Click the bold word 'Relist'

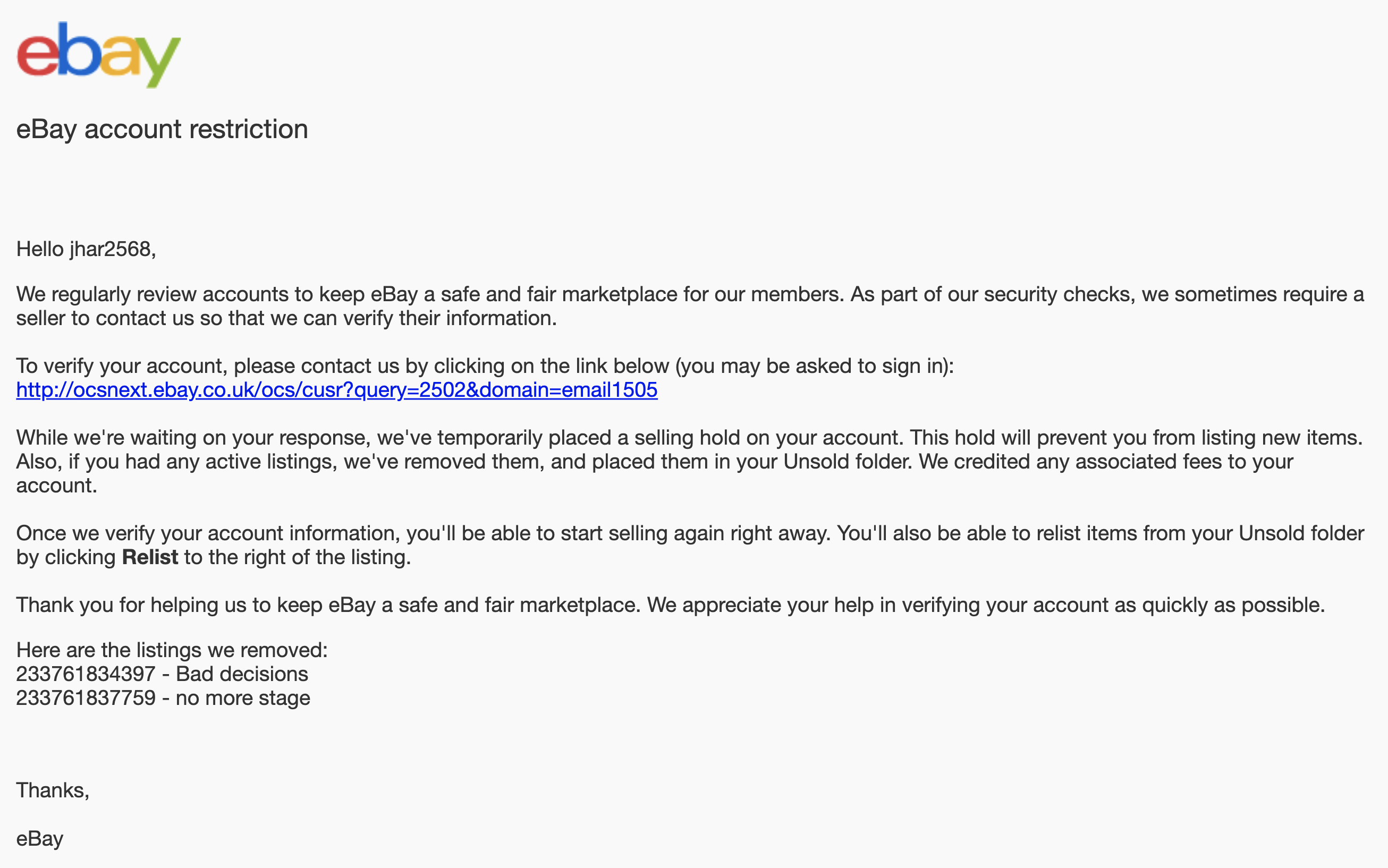click(150, 557)
